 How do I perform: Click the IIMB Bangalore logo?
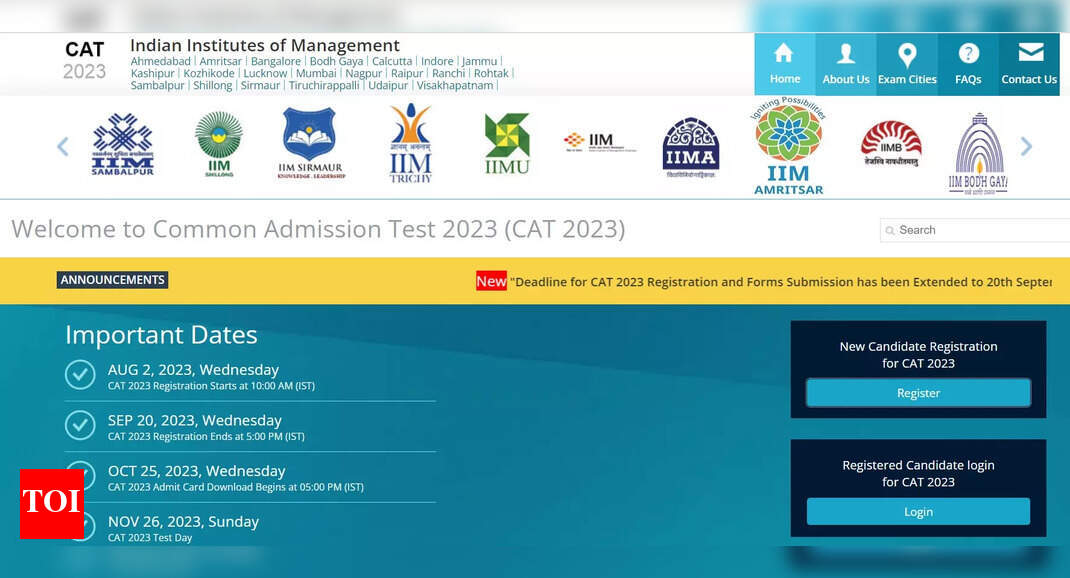tap(890, 145)
